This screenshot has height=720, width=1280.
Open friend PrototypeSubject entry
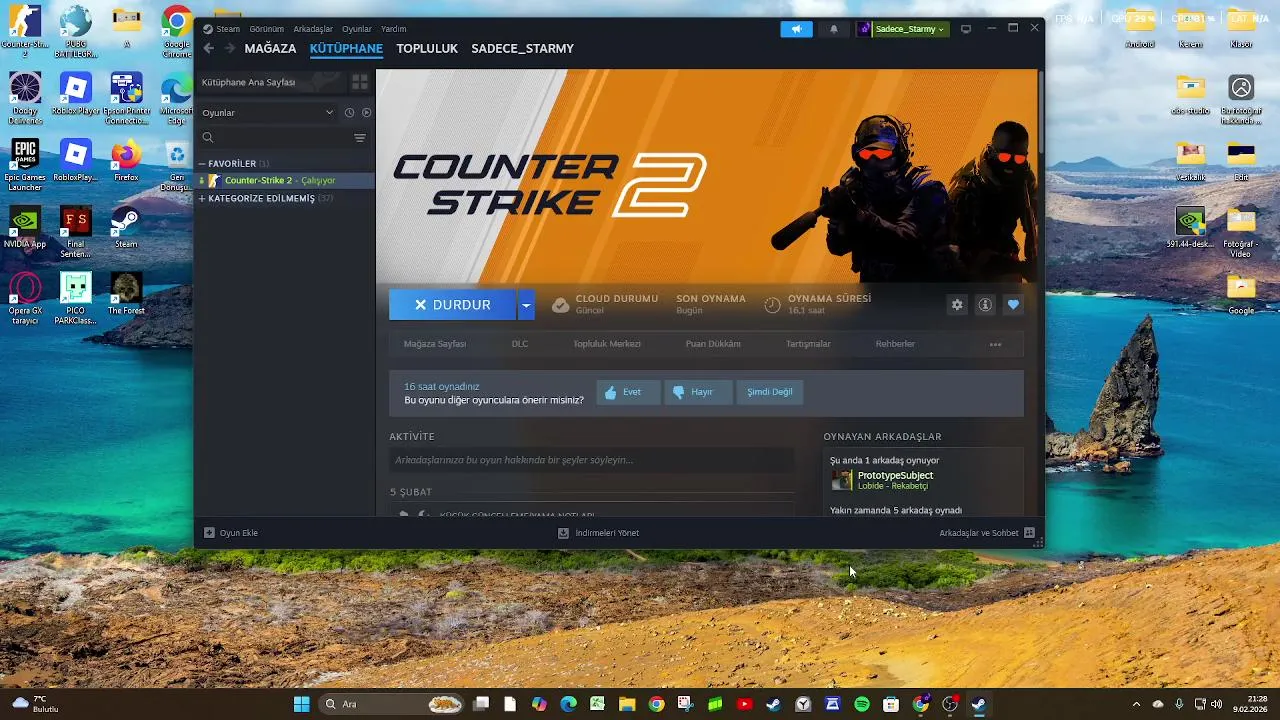click(x=924, y=480)
